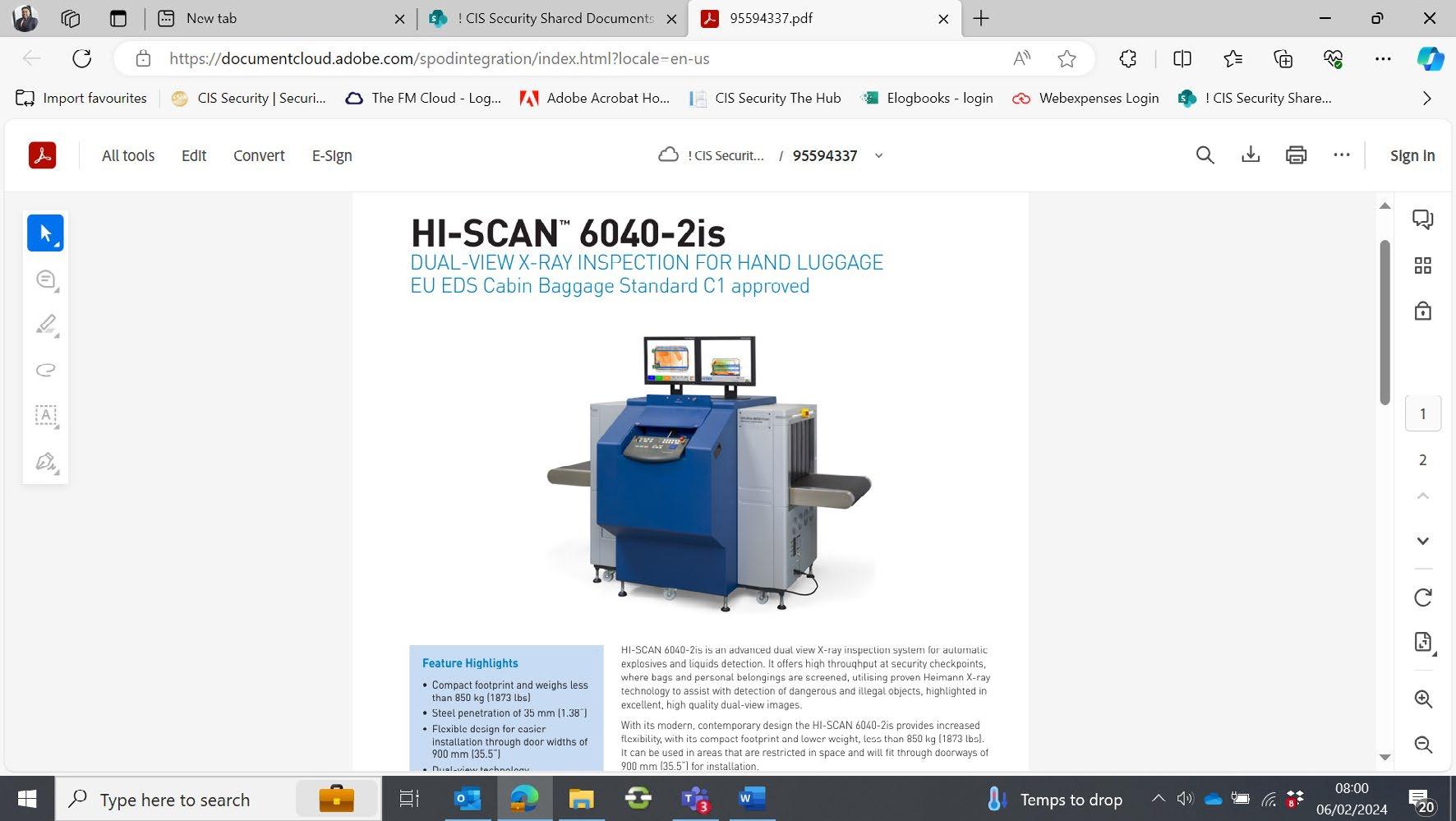Viewport: 1456px width, 821px height.
Task: Open the page display settings icon
Action: (x=1423, y=643)
